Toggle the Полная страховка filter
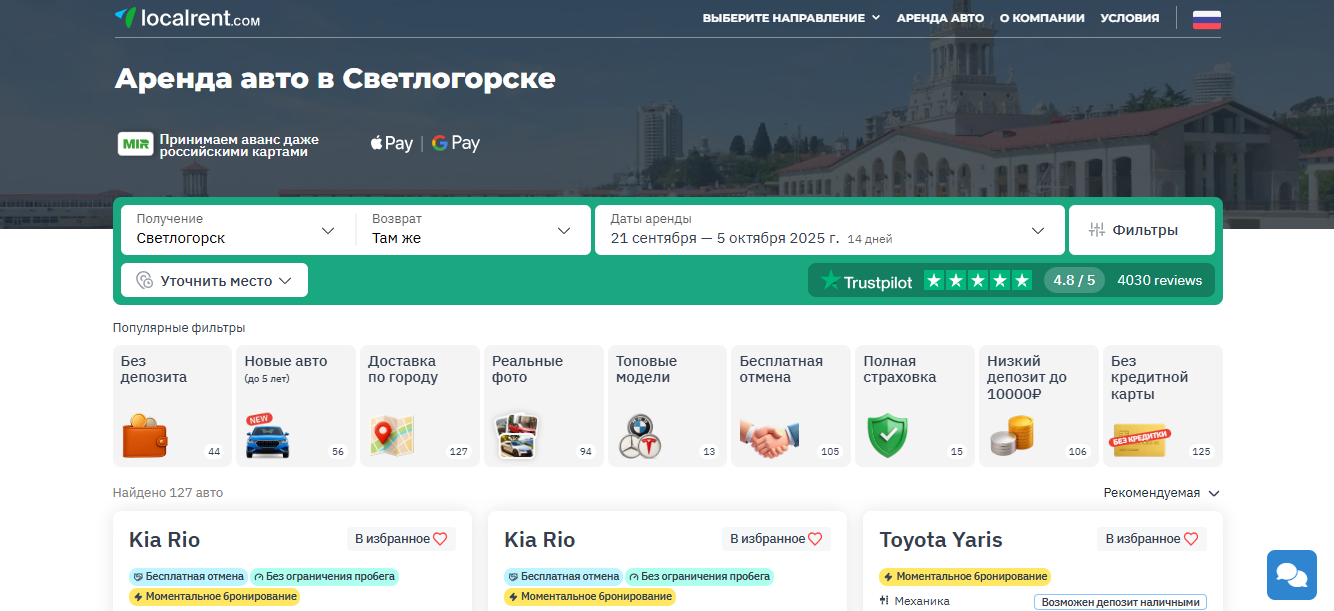The image size is (1334, 611). click(914, 406)
